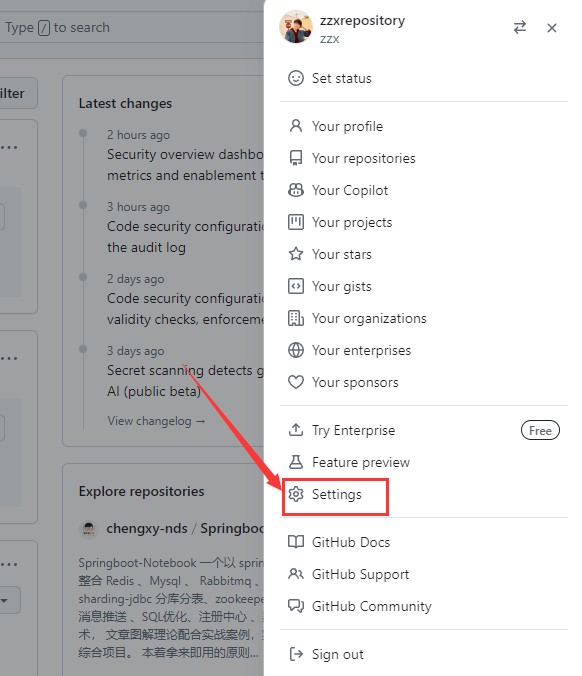582x676 pixels.
Task: Click the Your projects board icon
Action: click(x=296, y=222)
